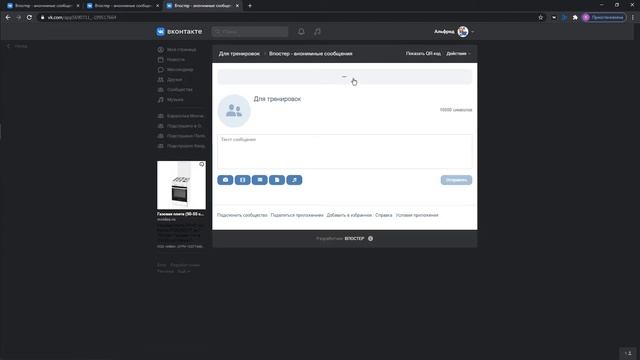640x360 pixels.
Task: Open the browser extensions puzzle icon
Action: click(575, 18)
